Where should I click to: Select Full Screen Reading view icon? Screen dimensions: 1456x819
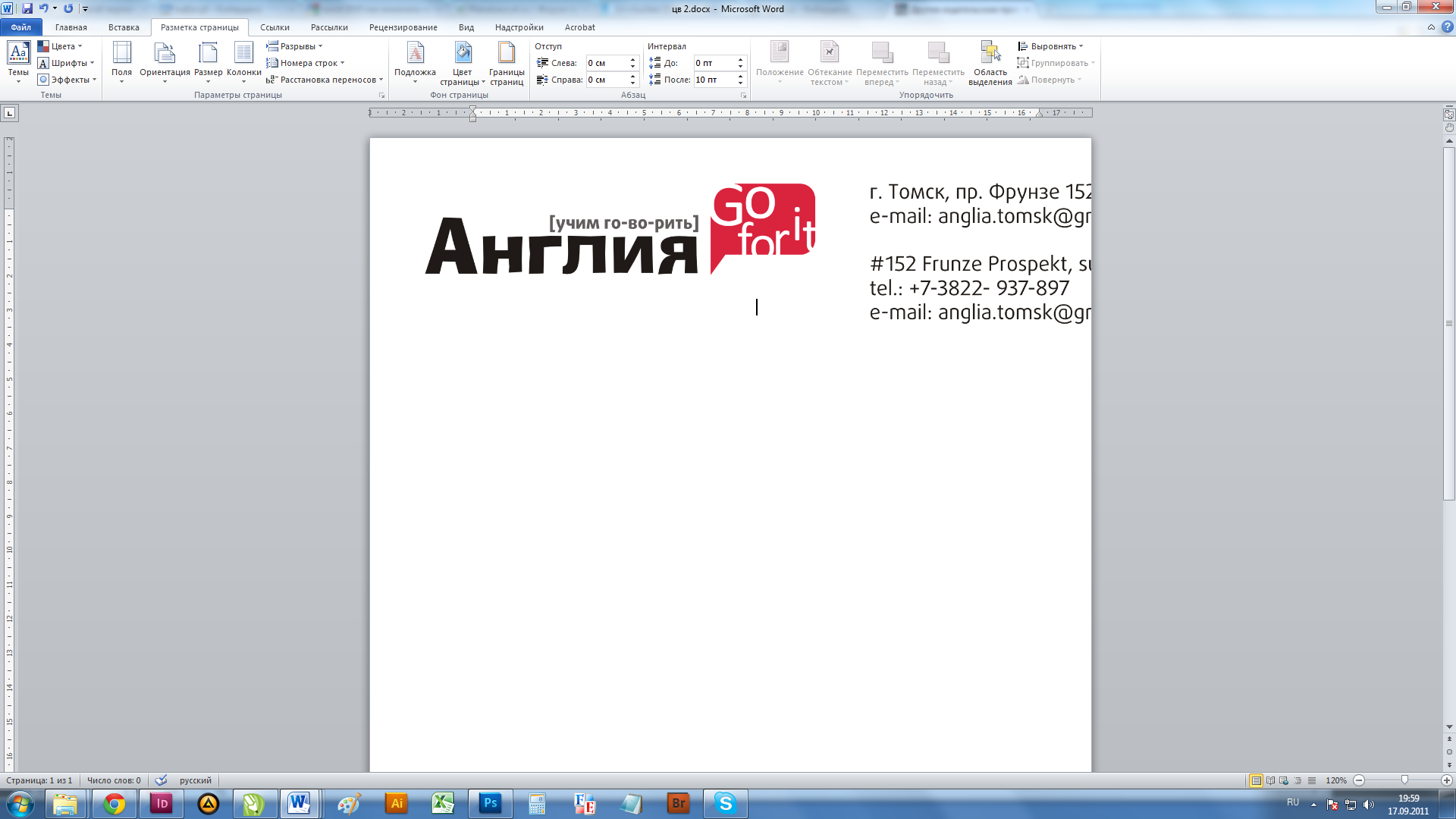point(1270,780)
